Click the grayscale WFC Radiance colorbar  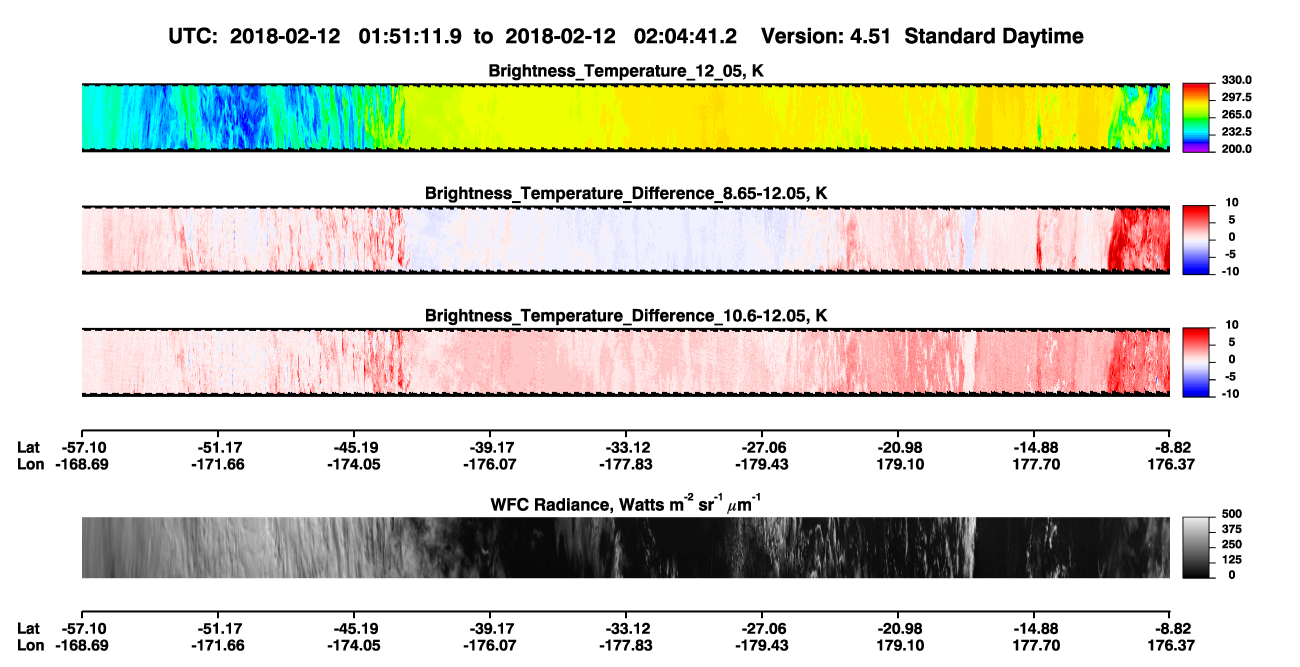click(x=1198, y=547)
